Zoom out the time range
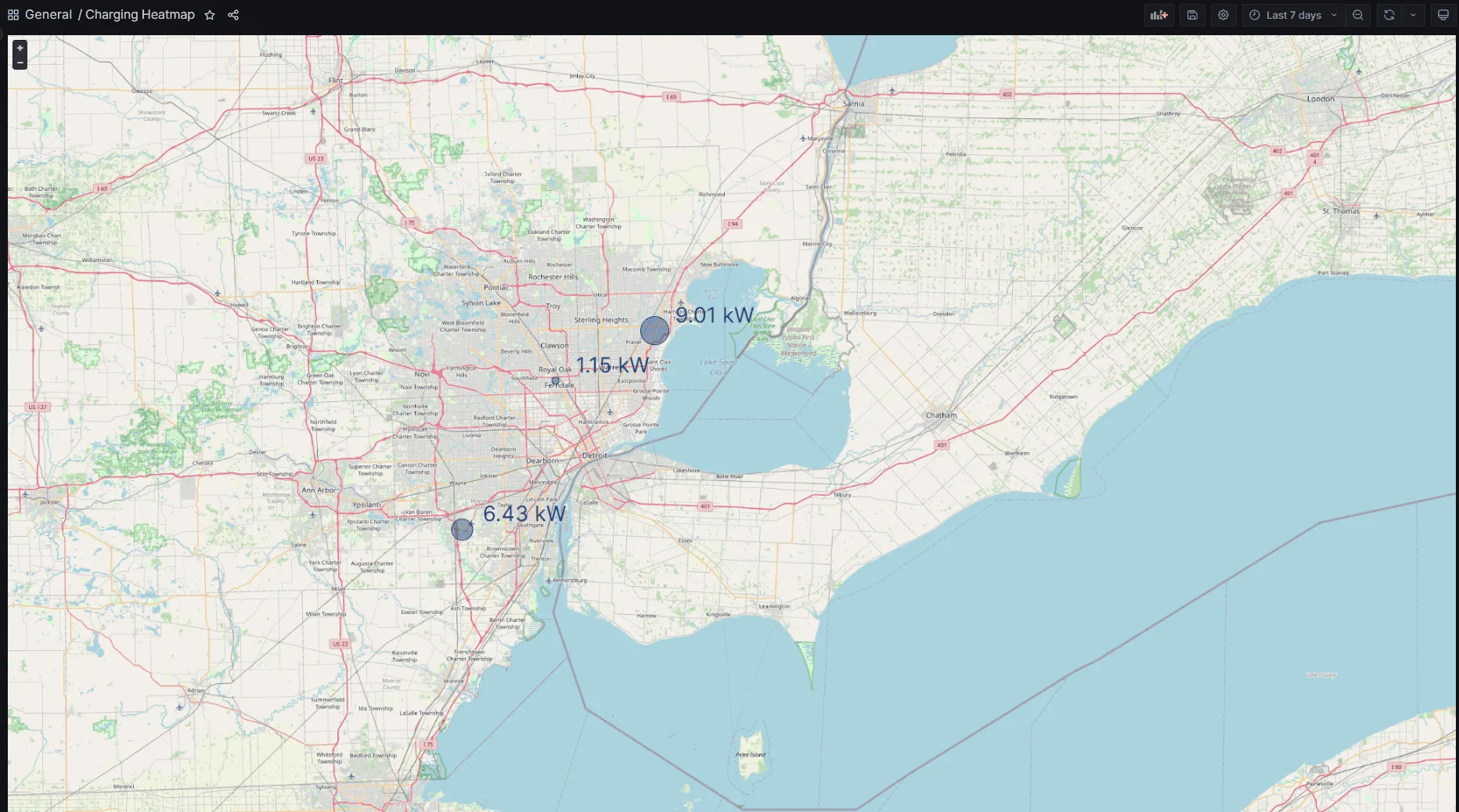Image resolution: width=1459 pixels, height=812 pixels. [x=1358, y=15]
